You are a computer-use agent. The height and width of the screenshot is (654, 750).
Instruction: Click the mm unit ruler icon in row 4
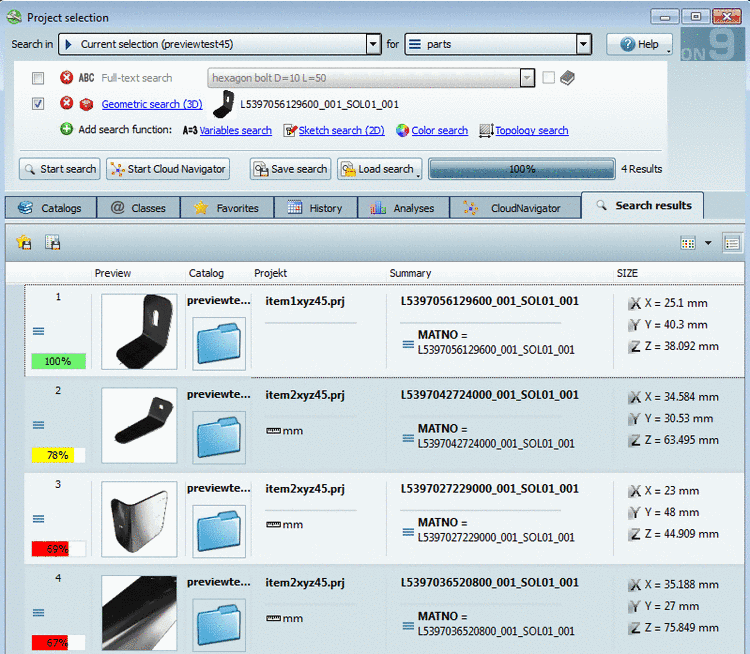[273, 618]
